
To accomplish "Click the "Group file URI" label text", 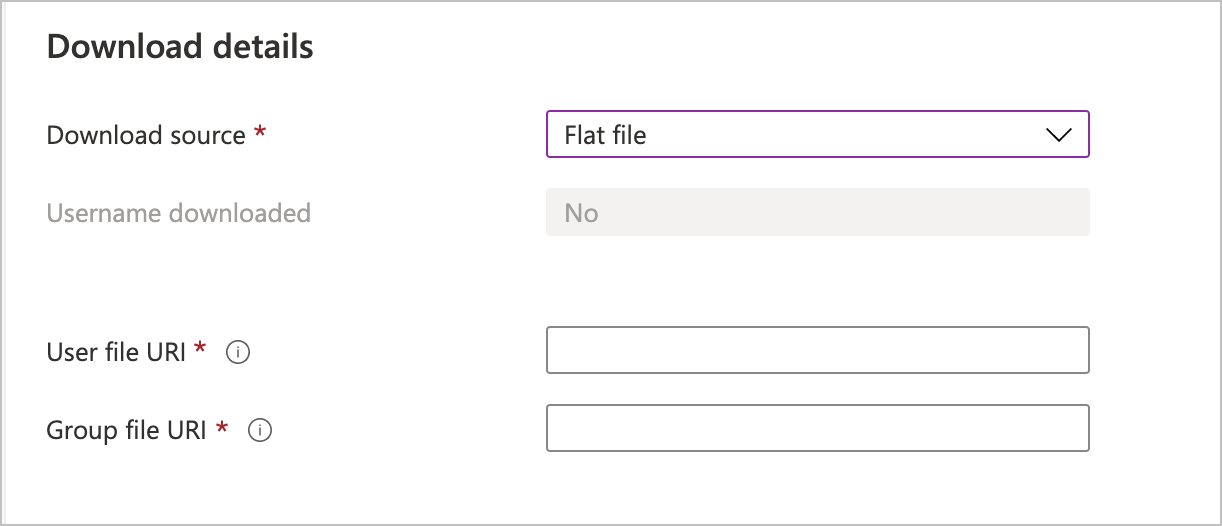I will pos(126,430).
